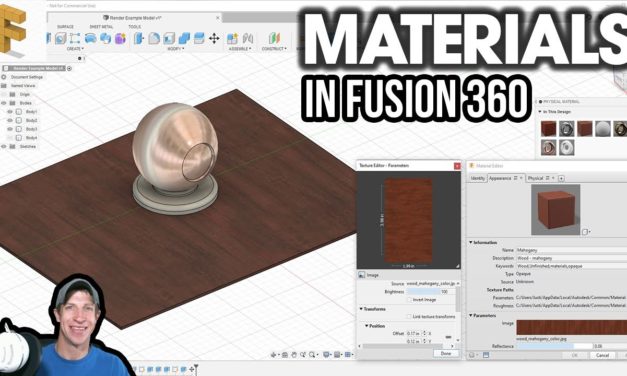Collapse the Position section

pos(367,326)
